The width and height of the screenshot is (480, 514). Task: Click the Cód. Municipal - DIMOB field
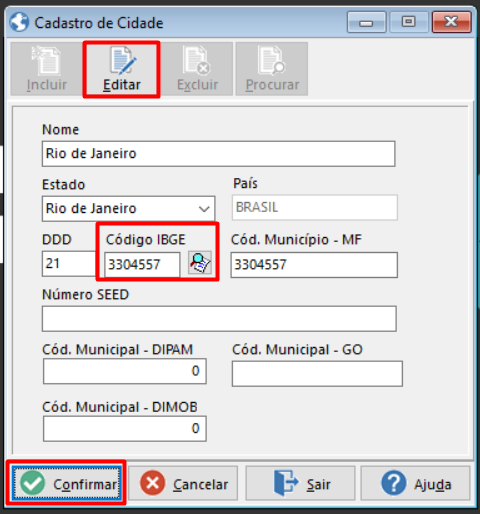pos(125,429)
